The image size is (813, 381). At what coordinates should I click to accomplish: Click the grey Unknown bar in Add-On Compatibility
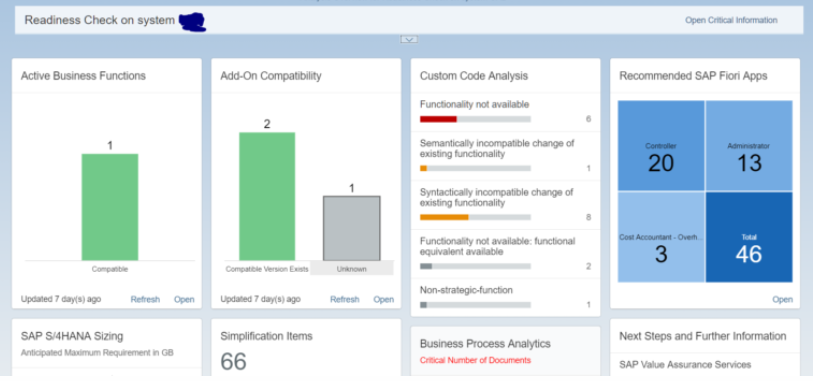tap(352, 228)
